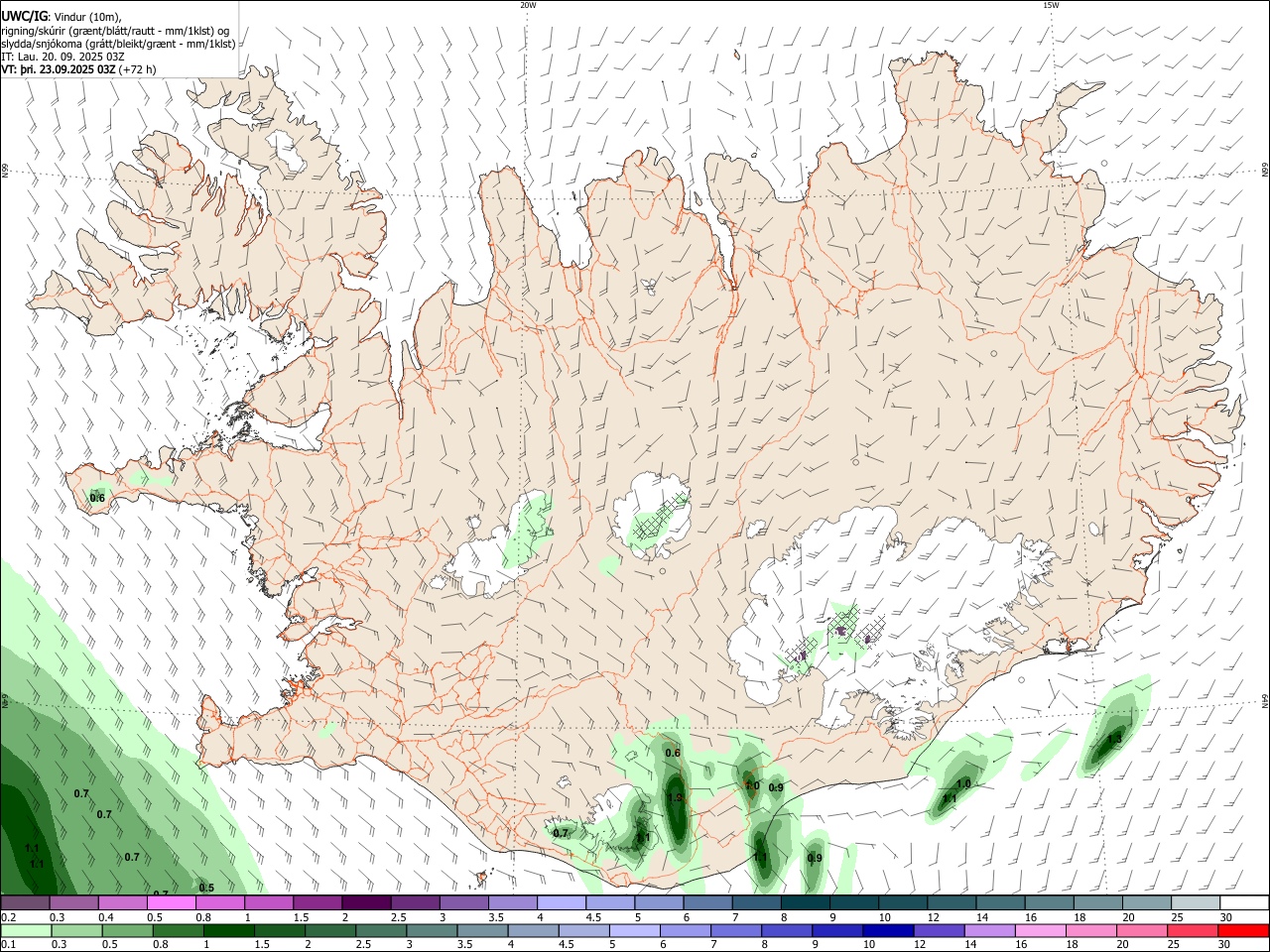Click the 15W longitude label
The height and width of the screenshot is (952, 1270).
(x=1050, y=5)
